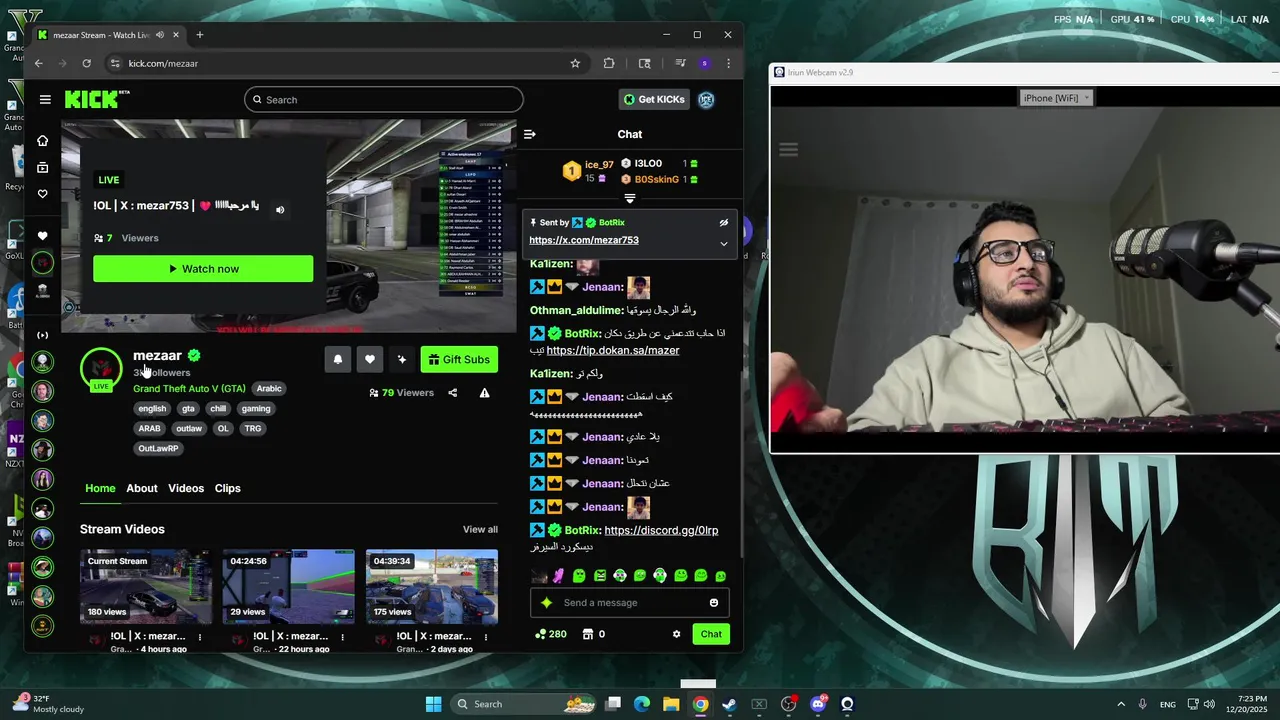Open Get KICKs button
The width and height of the screenshot is (1280, 720).
click(x=654, y=99)
